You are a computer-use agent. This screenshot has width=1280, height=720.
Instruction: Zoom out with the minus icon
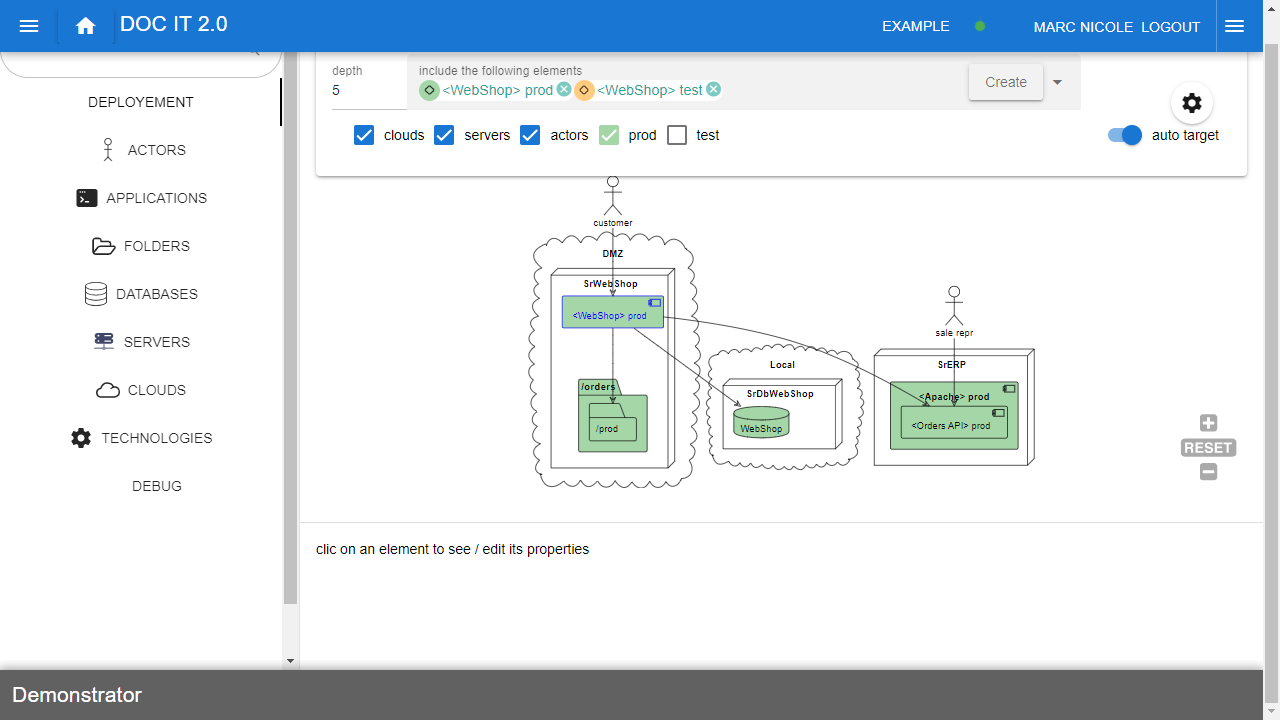coord(1208,472)
